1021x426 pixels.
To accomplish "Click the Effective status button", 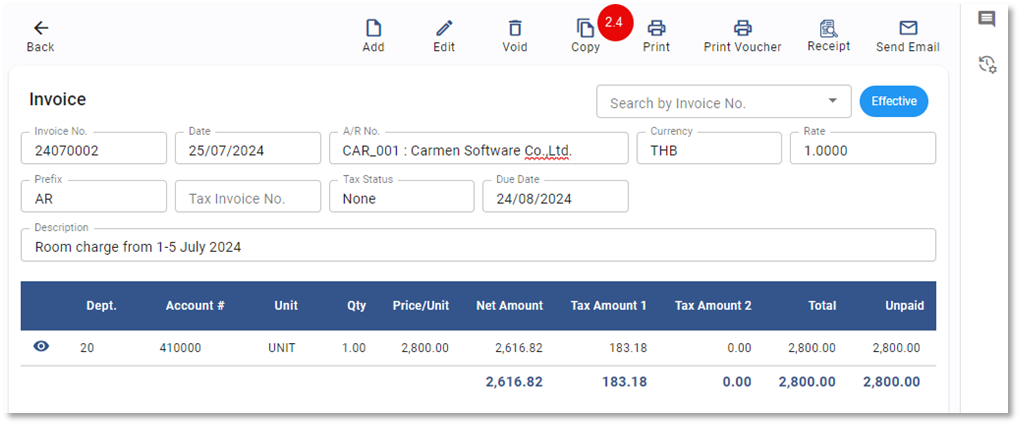I will [893, 101].
